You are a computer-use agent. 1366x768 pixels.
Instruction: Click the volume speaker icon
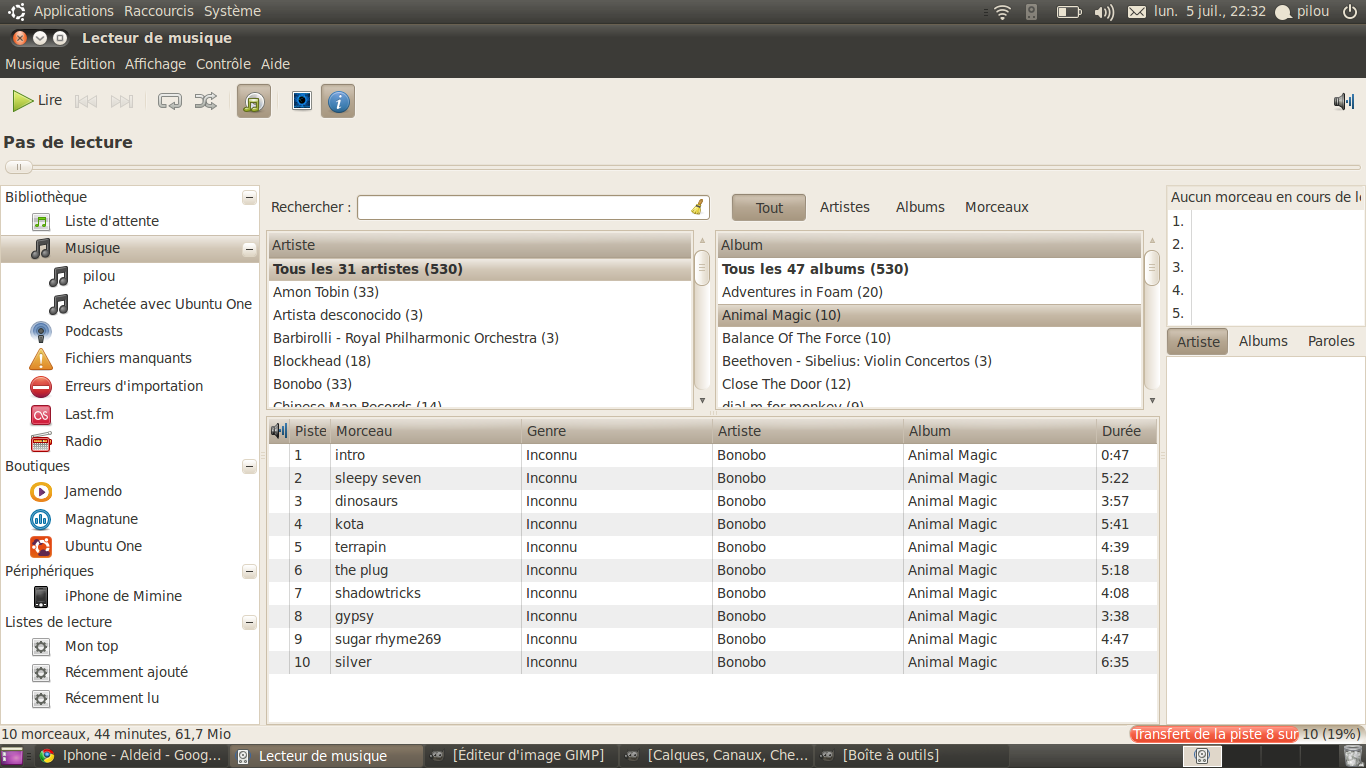[x=1343, y=101]
